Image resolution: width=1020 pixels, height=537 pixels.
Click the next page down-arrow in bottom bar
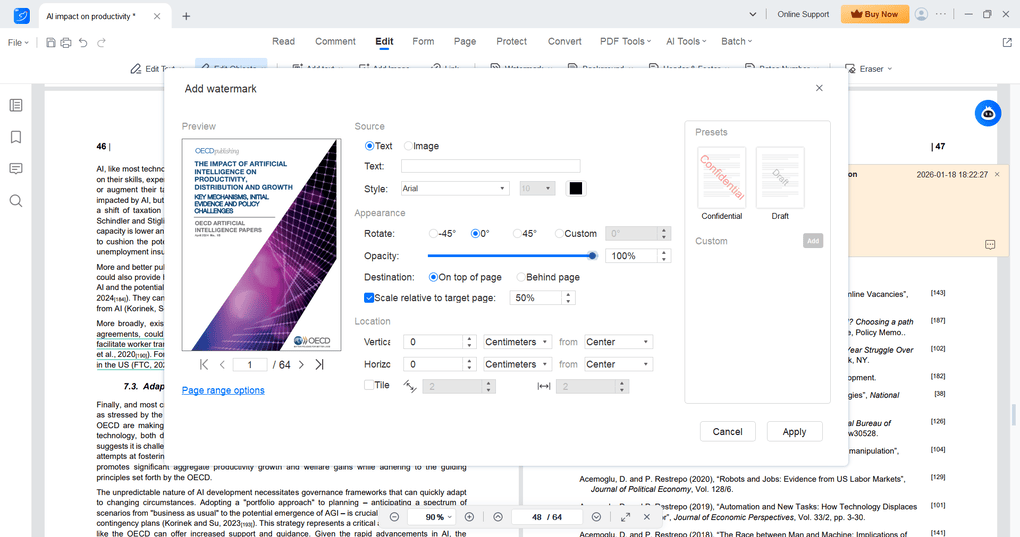coord(597,517)
